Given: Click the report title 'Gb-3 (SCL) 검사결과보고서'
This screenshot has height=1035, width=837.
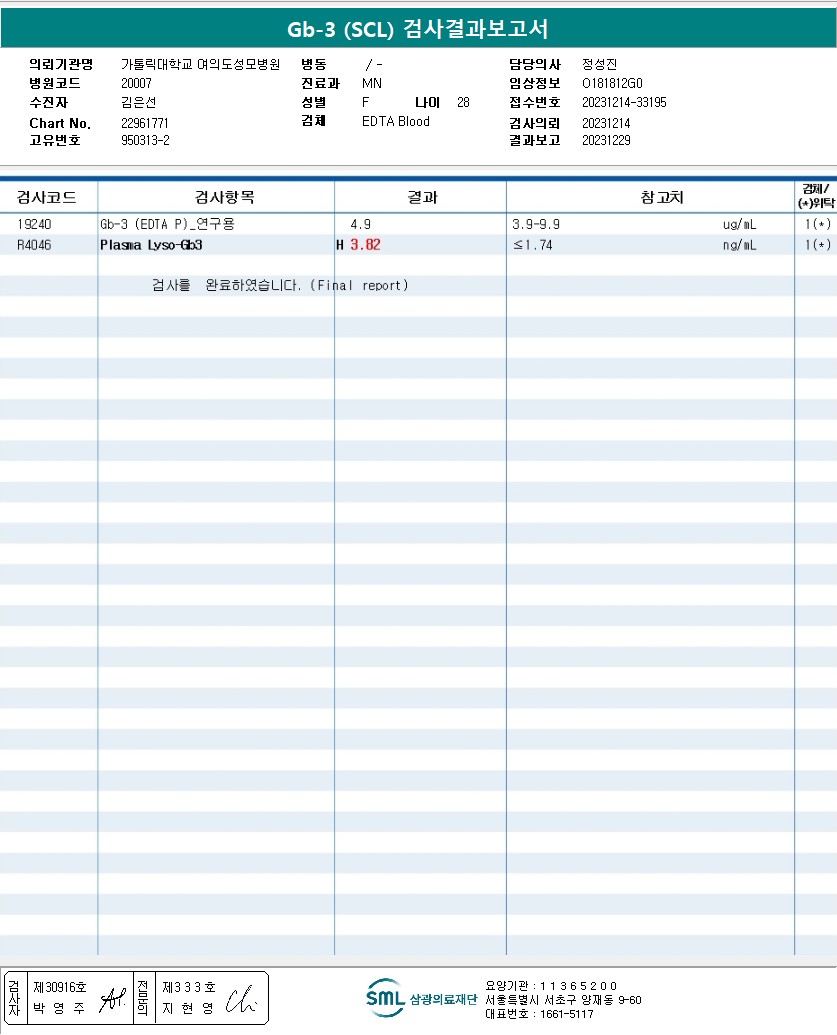Looking at the screenshot, I should coord(417,29).
